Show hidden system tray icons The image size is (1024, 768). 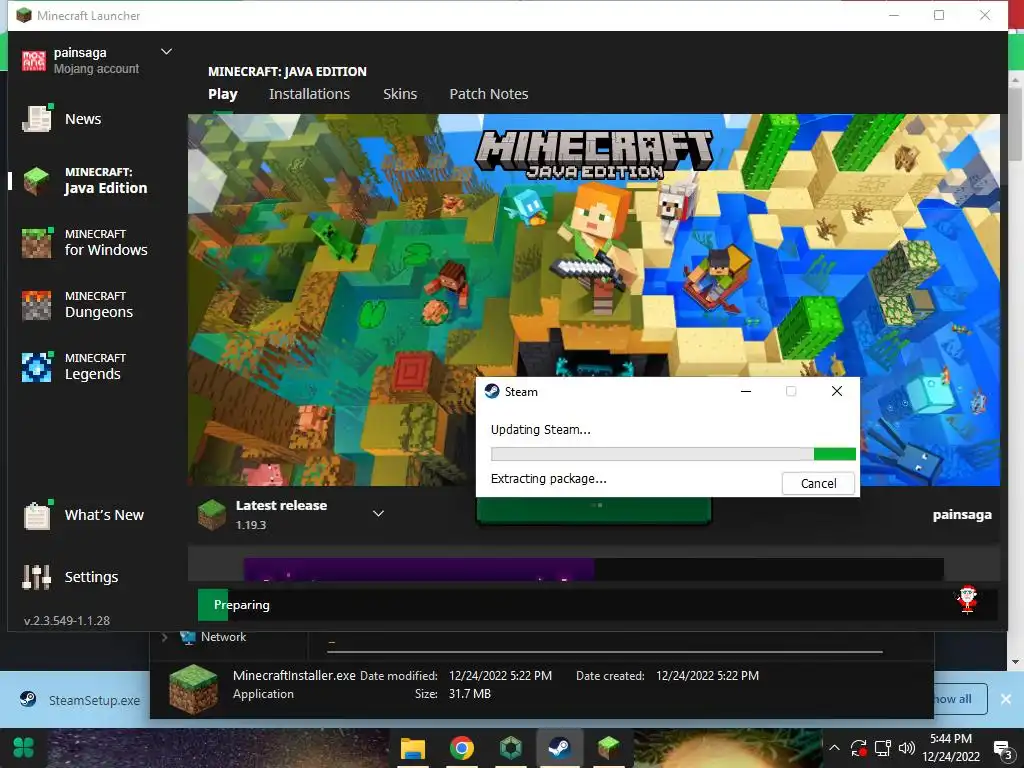coord(834,748)
